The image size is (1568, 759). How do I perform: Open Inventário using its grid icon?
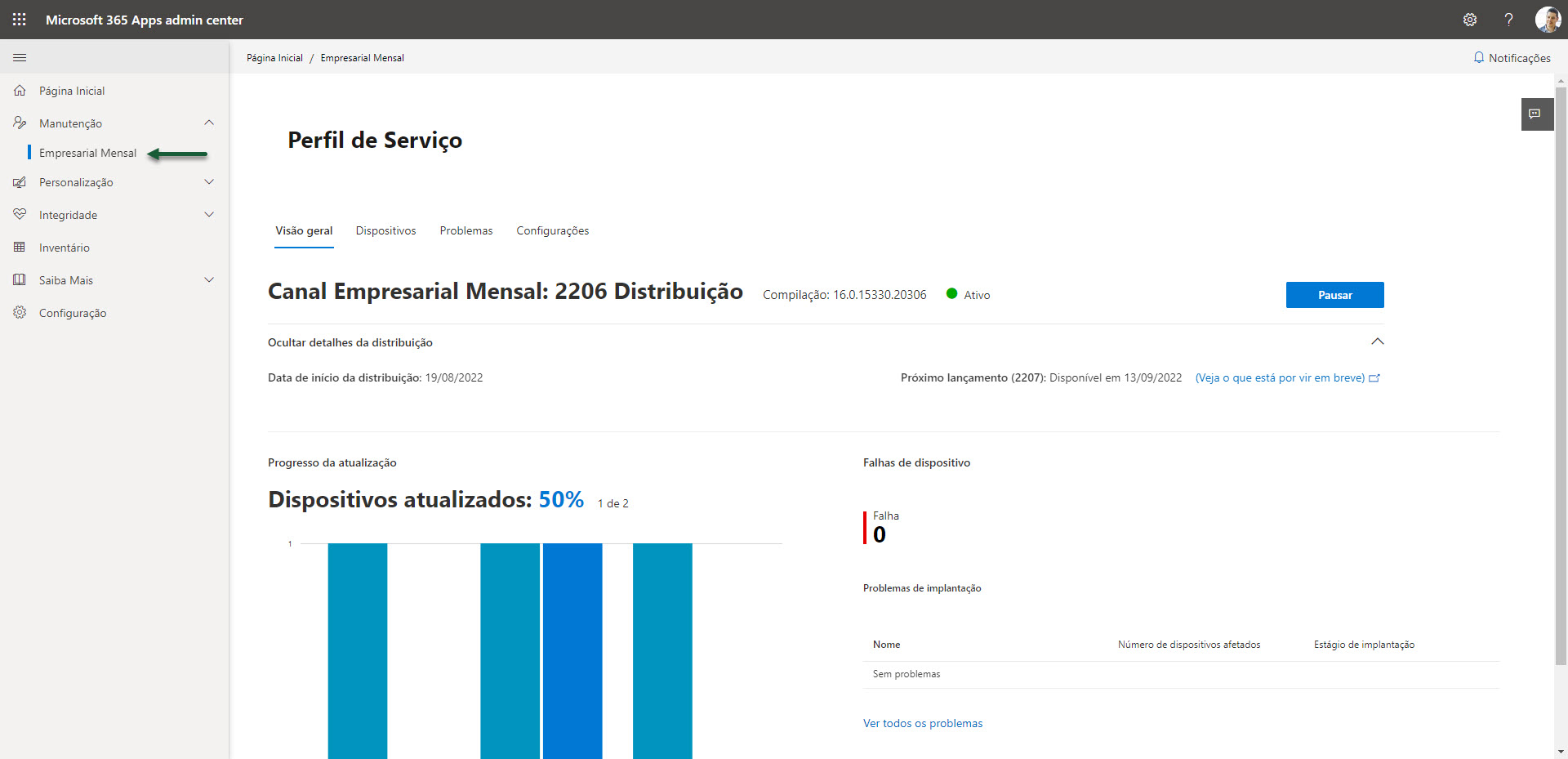(20, 247)
